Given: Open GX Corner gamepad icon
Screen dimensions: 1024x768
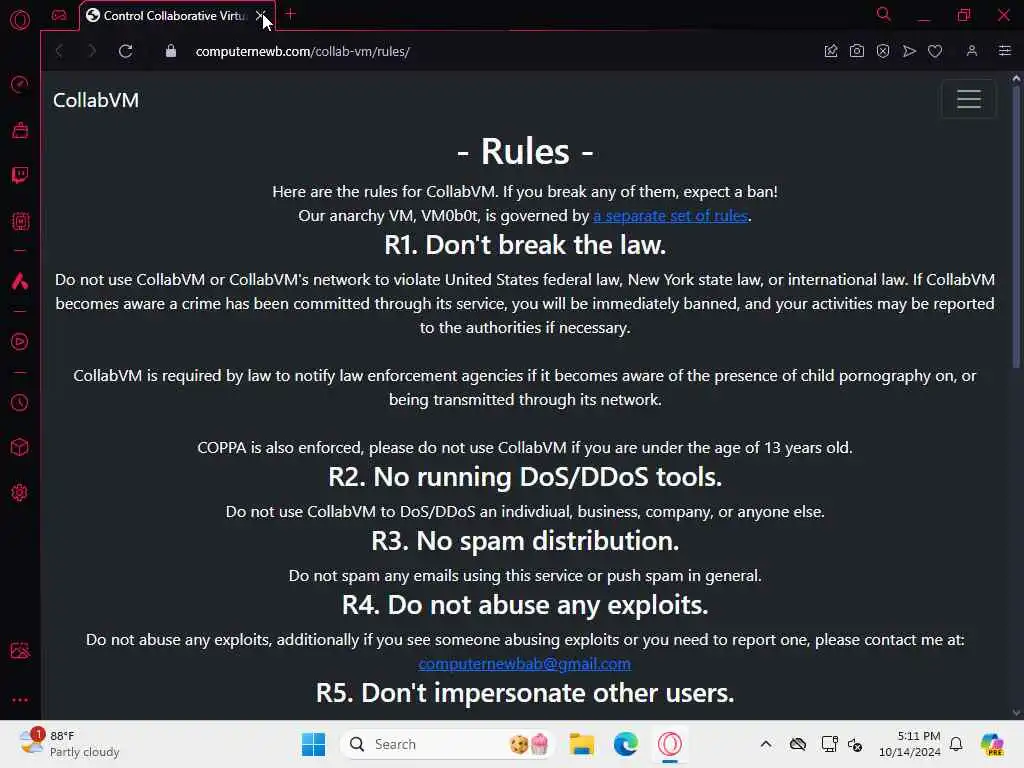Looking at the screenshot, I should 59,15.
